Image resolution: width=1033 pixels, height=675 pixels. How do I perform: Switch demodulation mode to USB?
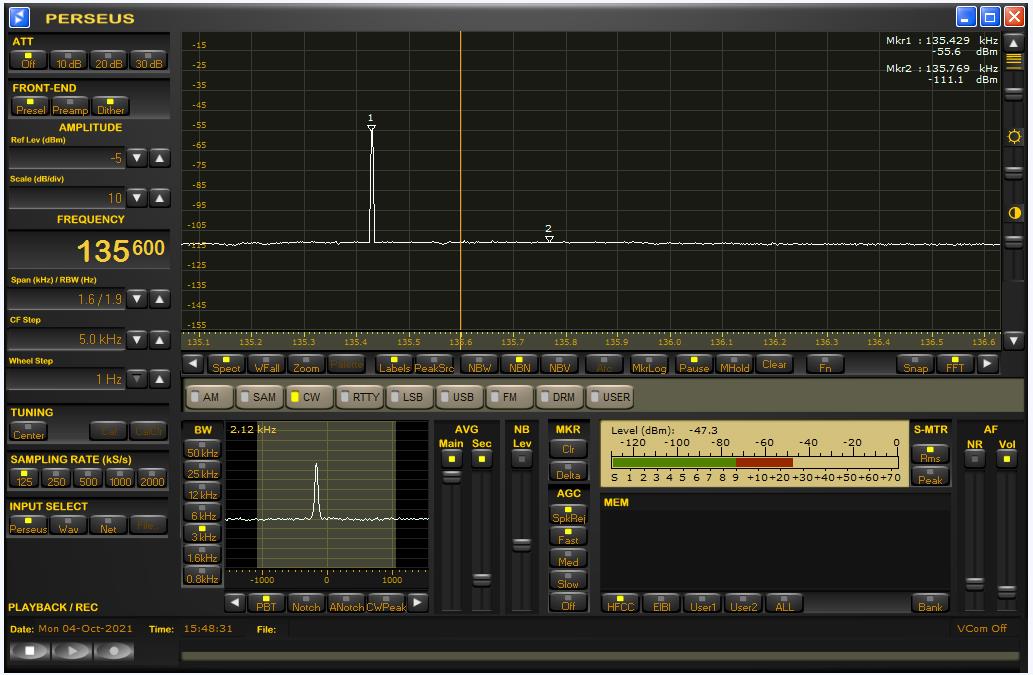457,397
